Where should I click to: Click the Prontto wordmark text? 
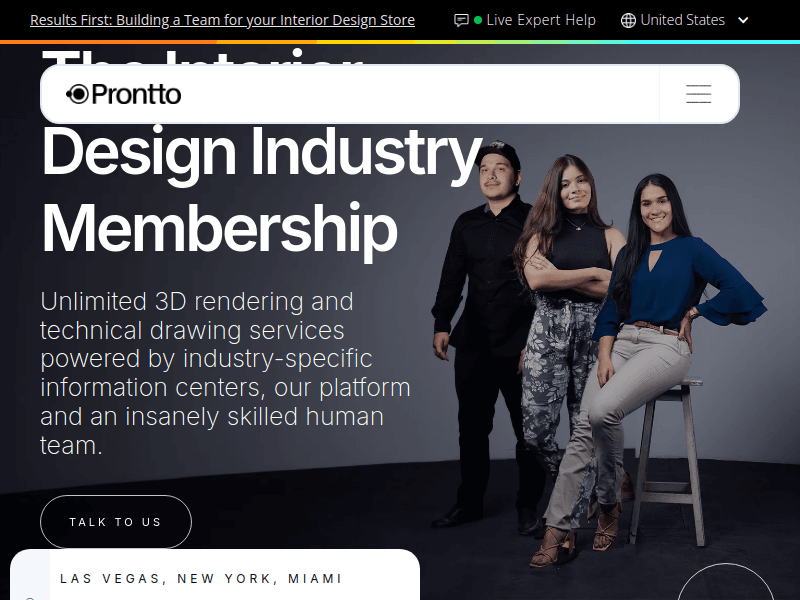[x=136, y=94]
